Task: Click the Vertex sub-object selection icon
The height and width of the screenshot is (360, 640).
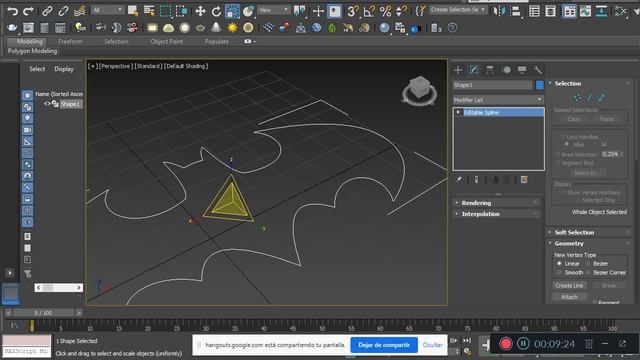Action: pos(577,97)
